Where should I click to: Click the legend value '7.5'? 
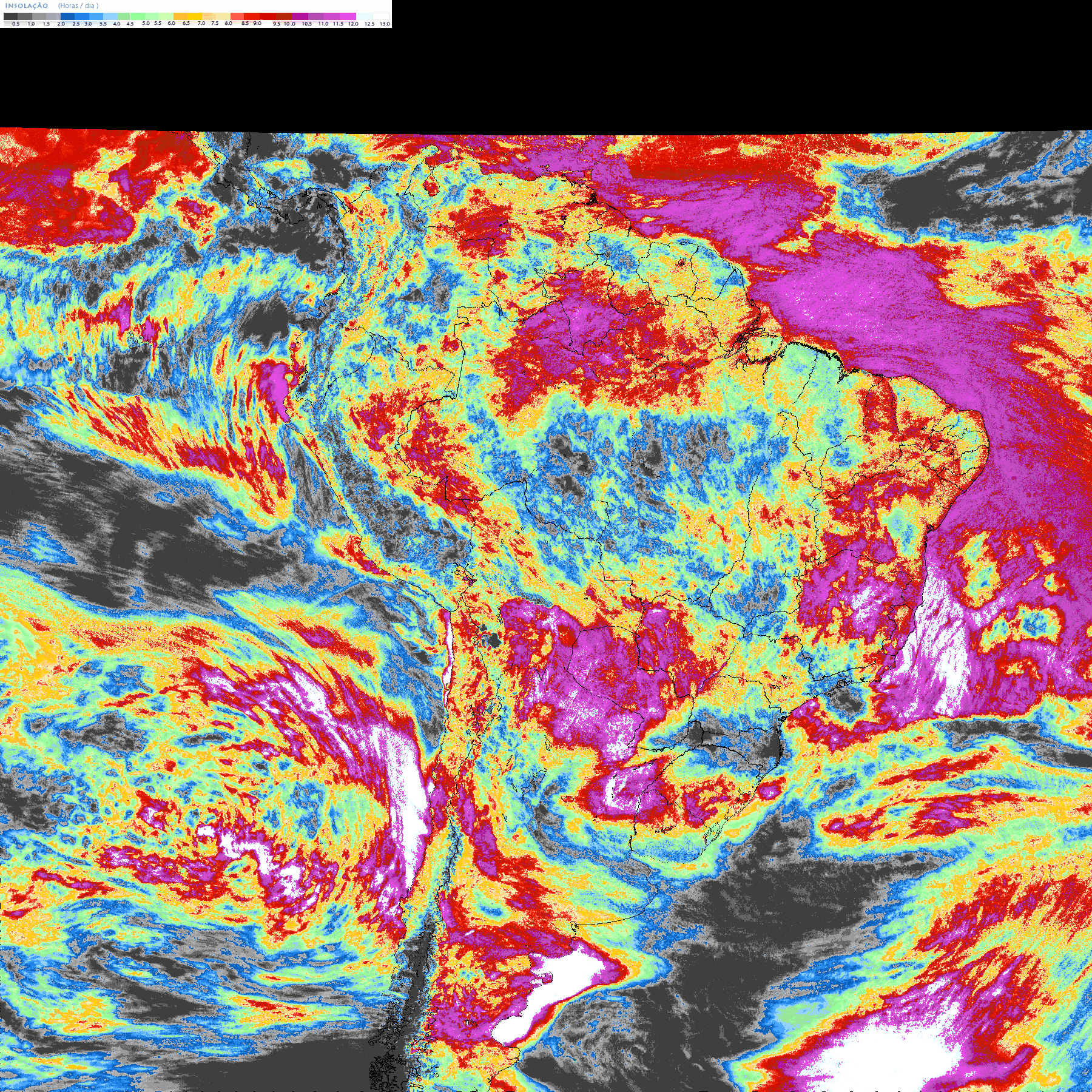215,23
